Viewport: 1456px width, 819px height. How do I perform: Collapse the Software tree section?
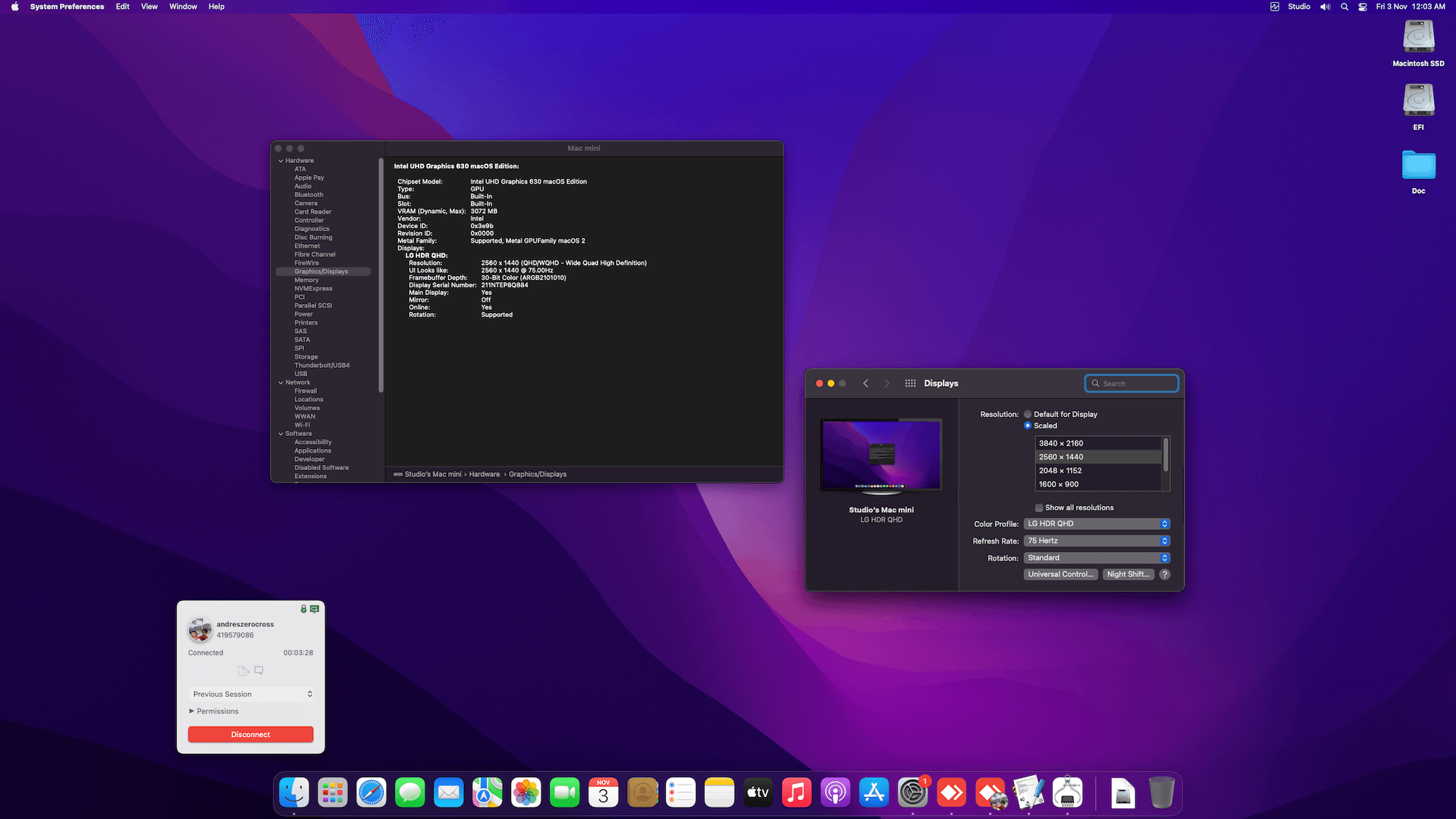281,434
